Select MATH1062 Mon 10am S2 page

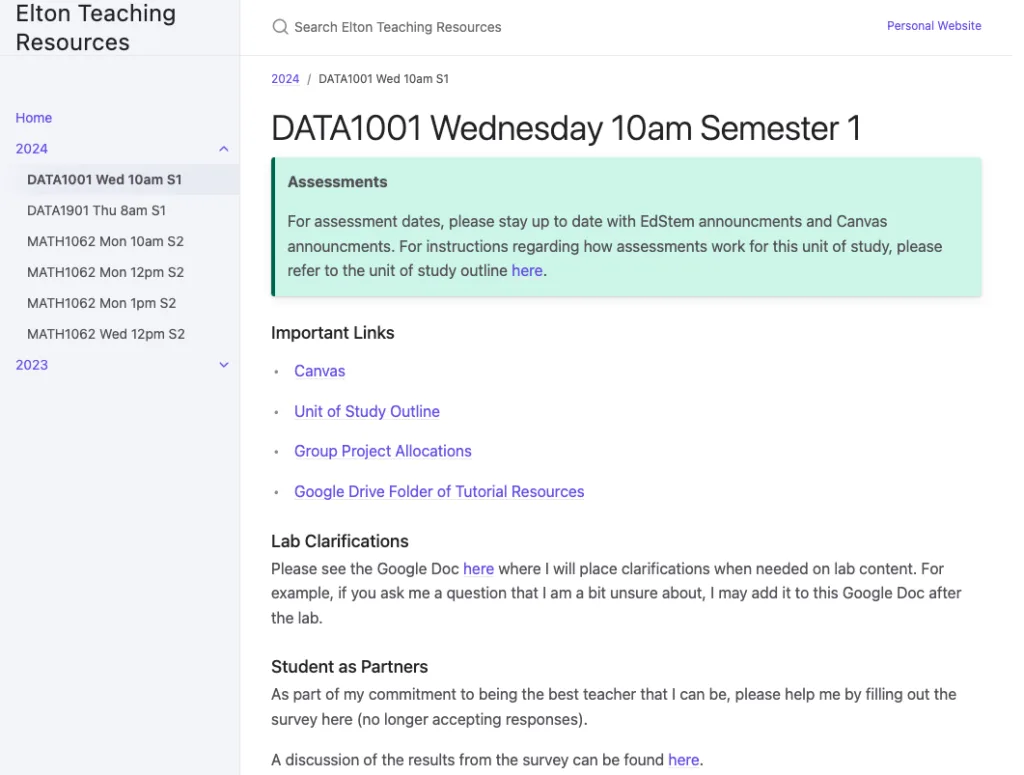tap(105, 242)
